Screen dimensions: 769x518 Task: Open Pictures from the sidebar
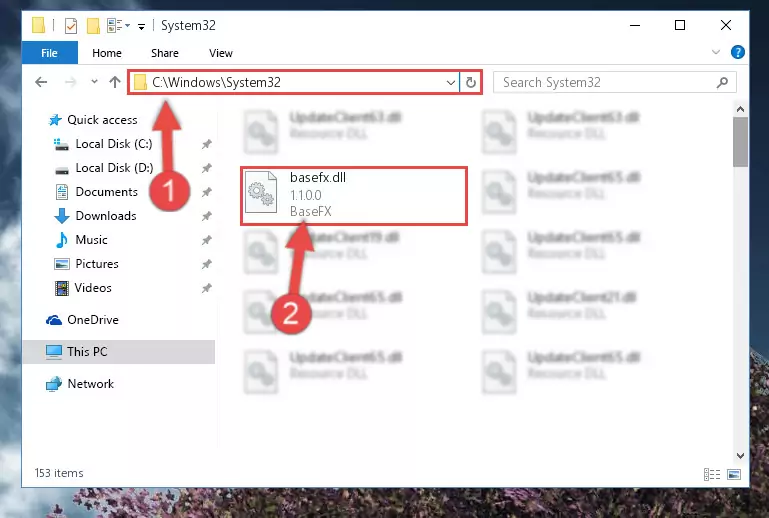point(97,264)
